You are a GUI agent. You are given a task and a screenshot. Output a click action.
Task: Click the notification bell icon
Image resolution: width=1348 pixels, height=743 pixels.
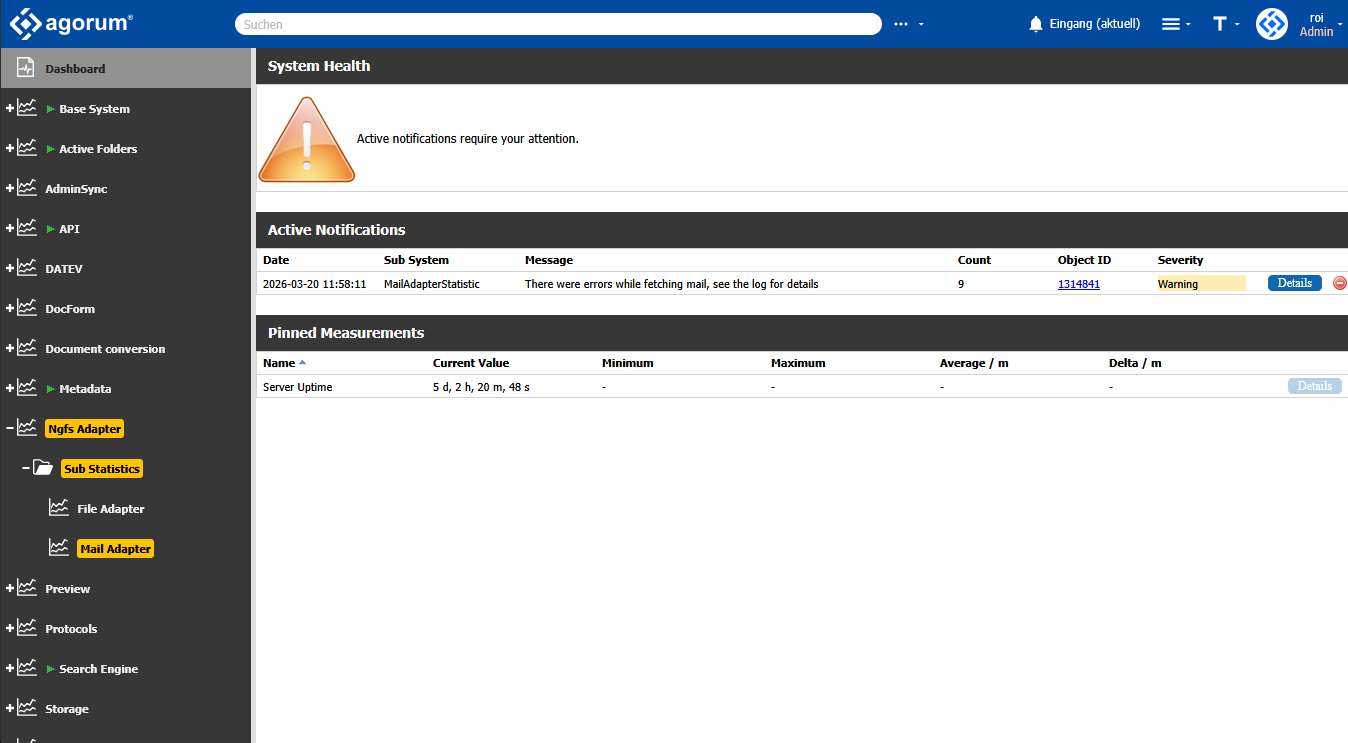tap(1035, 24)
